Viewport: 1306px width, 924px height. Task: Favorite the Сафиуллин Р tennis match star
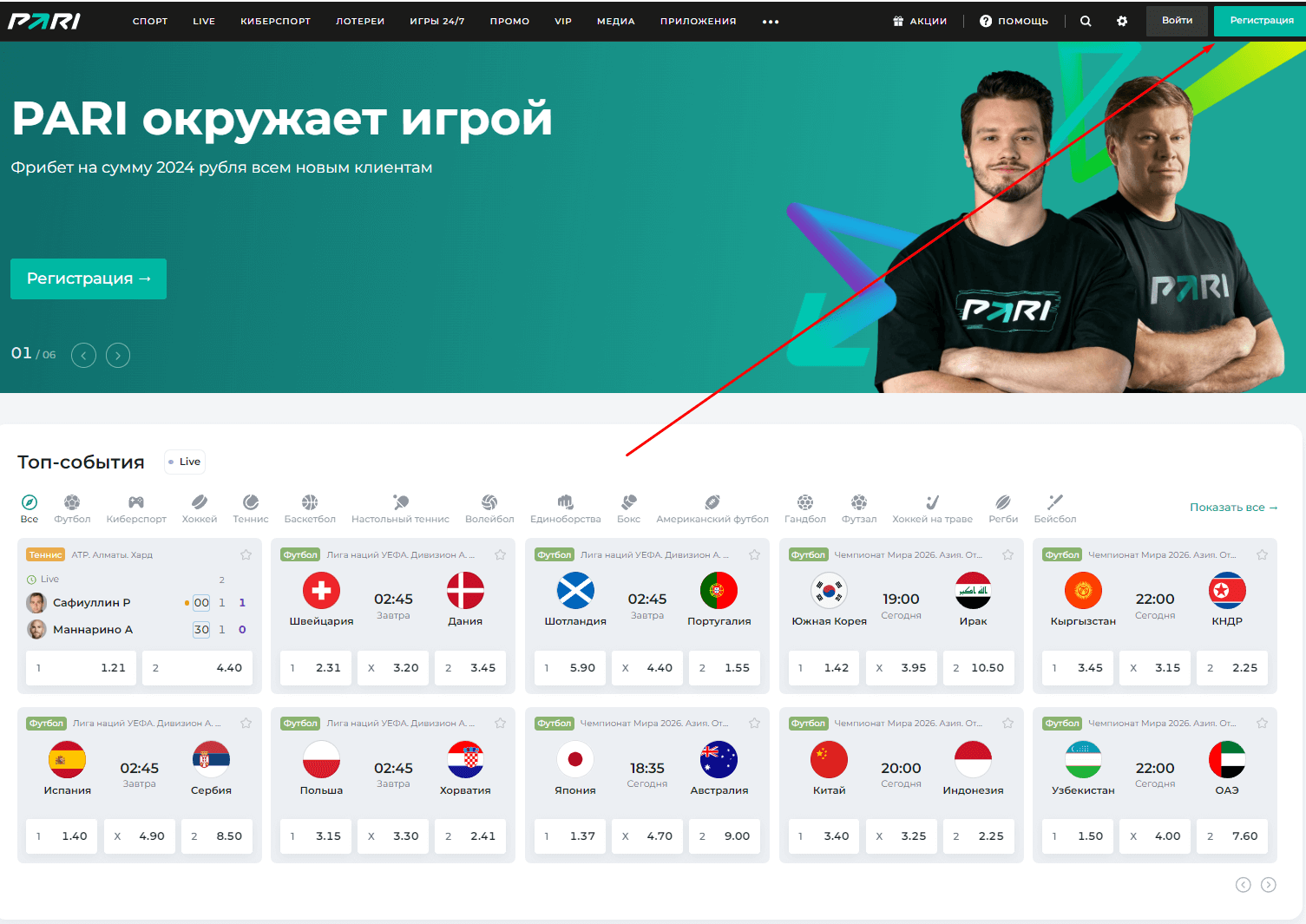[x=246, y=554]
